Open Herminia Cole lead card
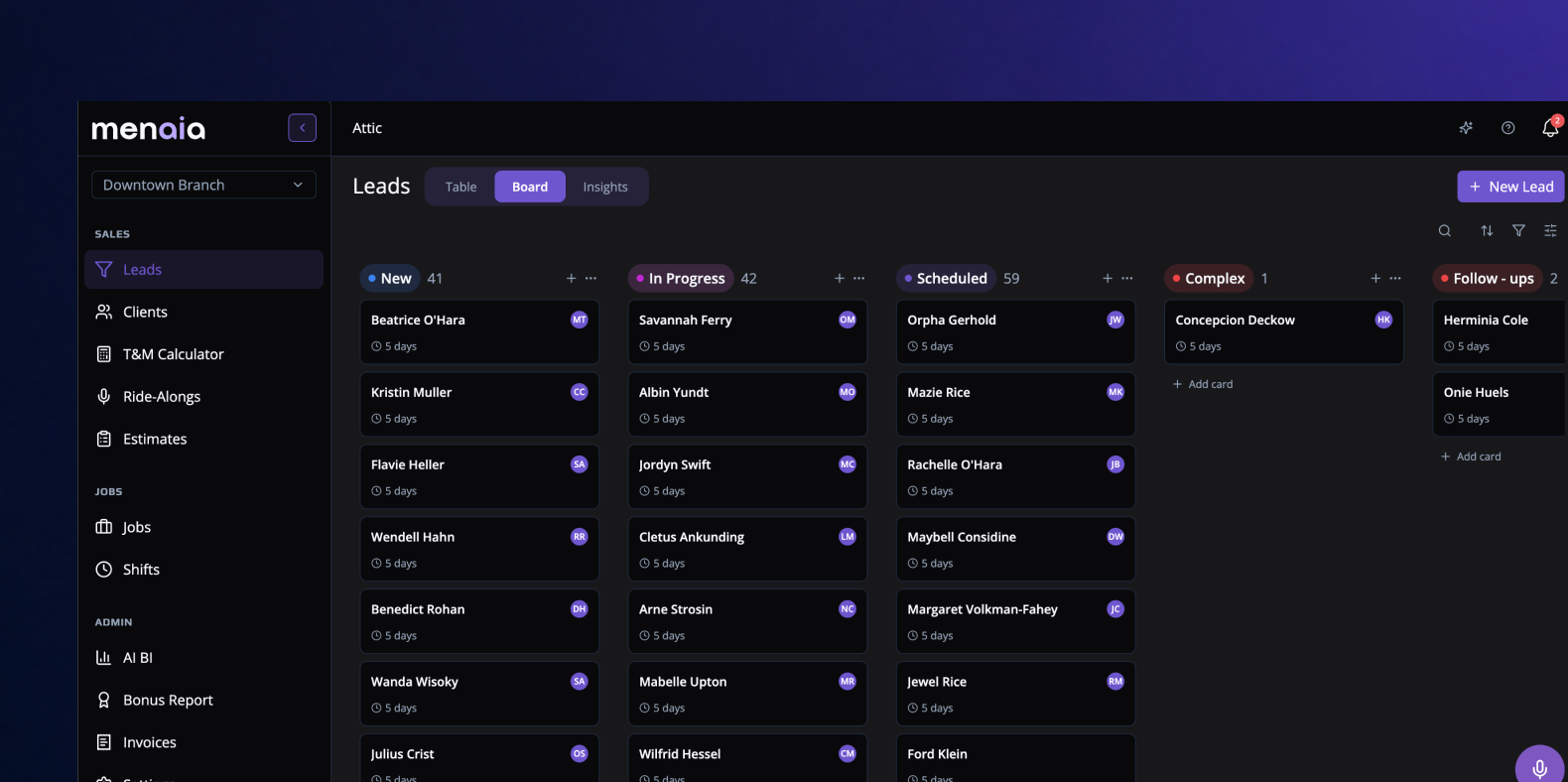1568x782 pixels. point(1501,331)
